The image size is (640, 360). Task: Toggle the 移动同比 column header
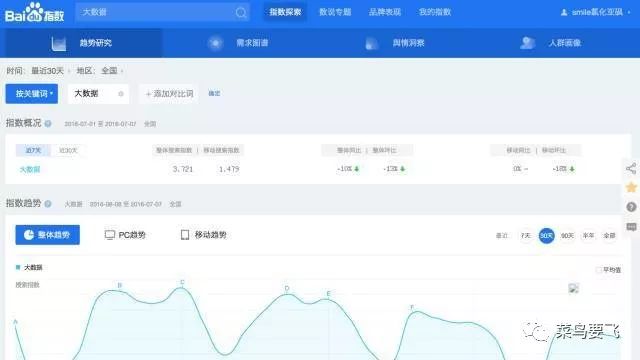518,150
